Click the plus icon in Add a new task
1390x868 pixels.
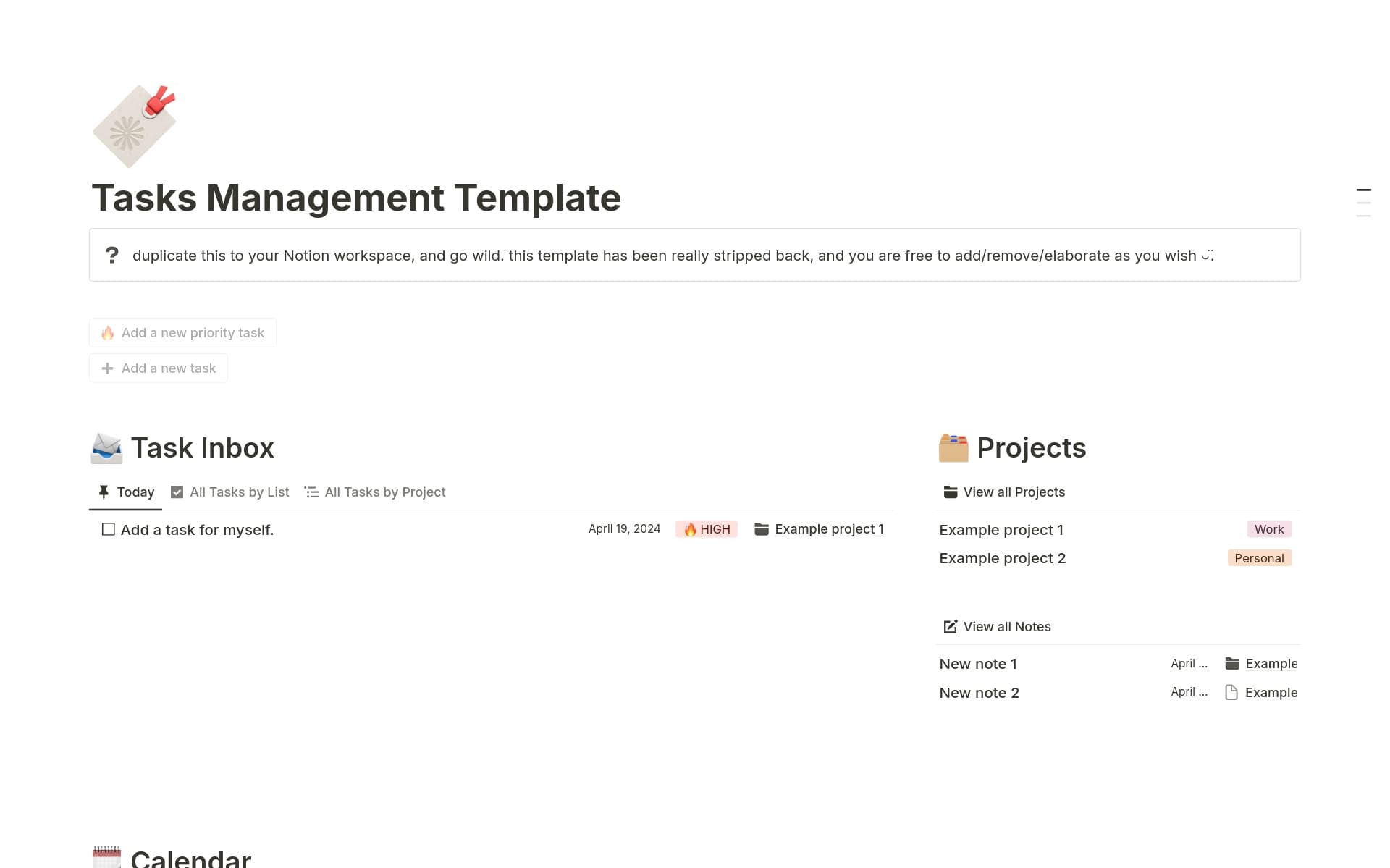coord(107,368)
